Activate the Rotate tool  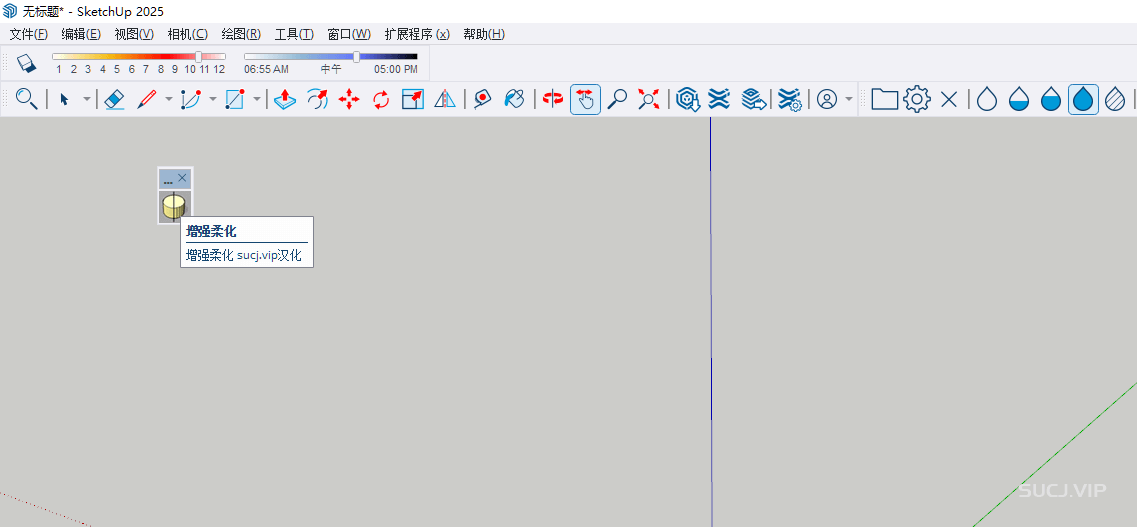tap(381, 99)
